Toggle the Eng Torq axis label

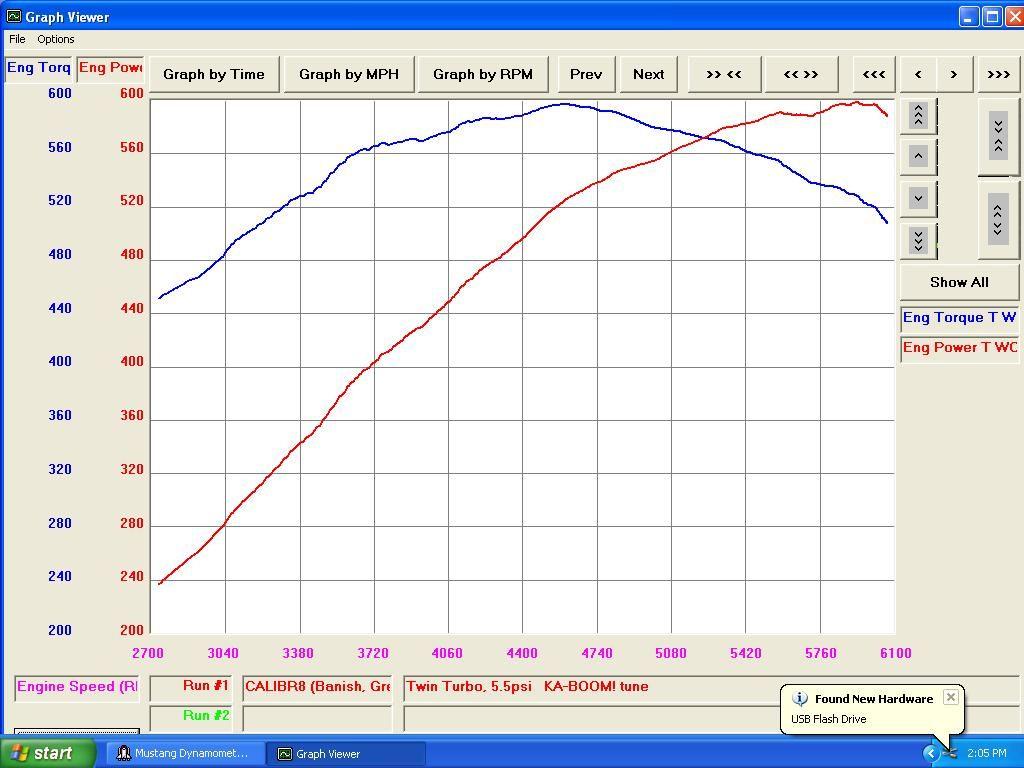38,68
